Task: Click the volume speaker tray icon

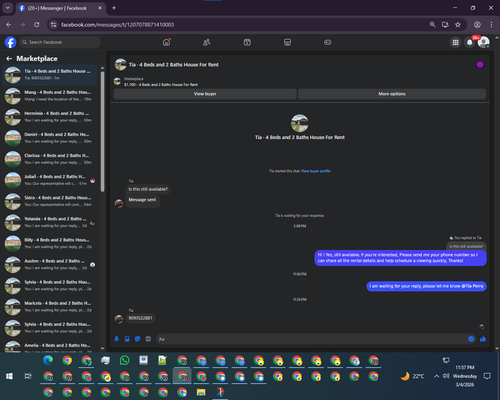Action: [x=446, y=376]
